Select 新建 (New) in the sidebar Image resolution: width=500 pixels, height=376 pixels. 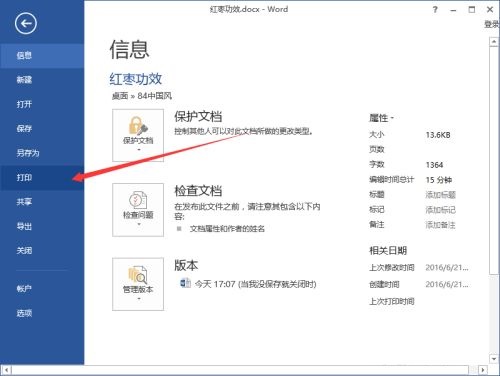coord(42,80)
